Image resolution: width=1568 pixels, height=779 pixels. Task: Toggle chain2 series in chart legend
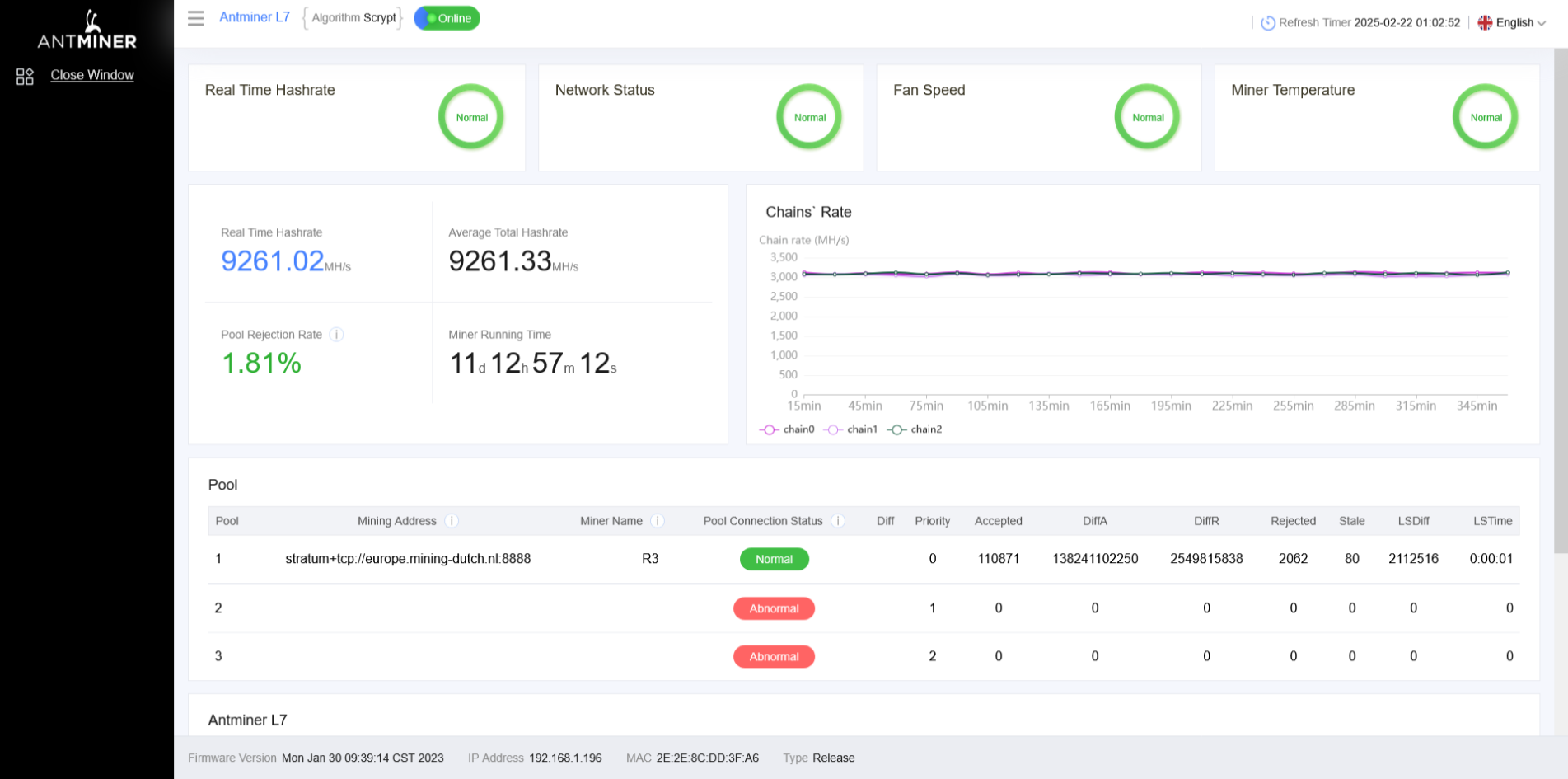click(915, 429)
